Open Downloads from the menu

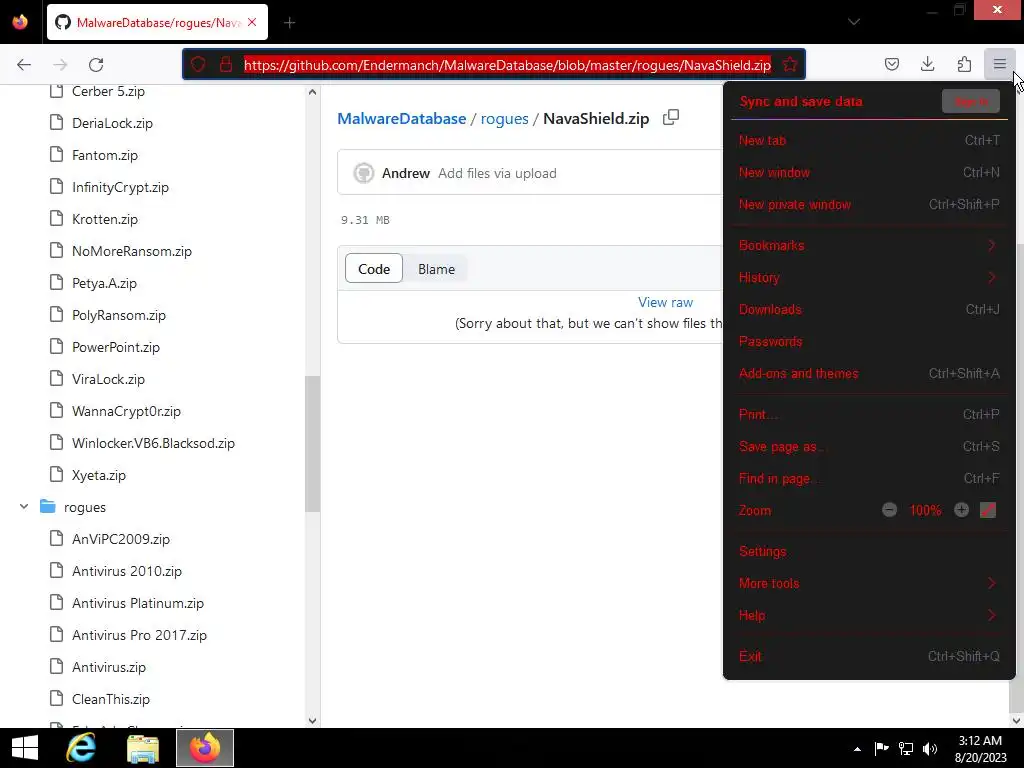click(869, 310)
